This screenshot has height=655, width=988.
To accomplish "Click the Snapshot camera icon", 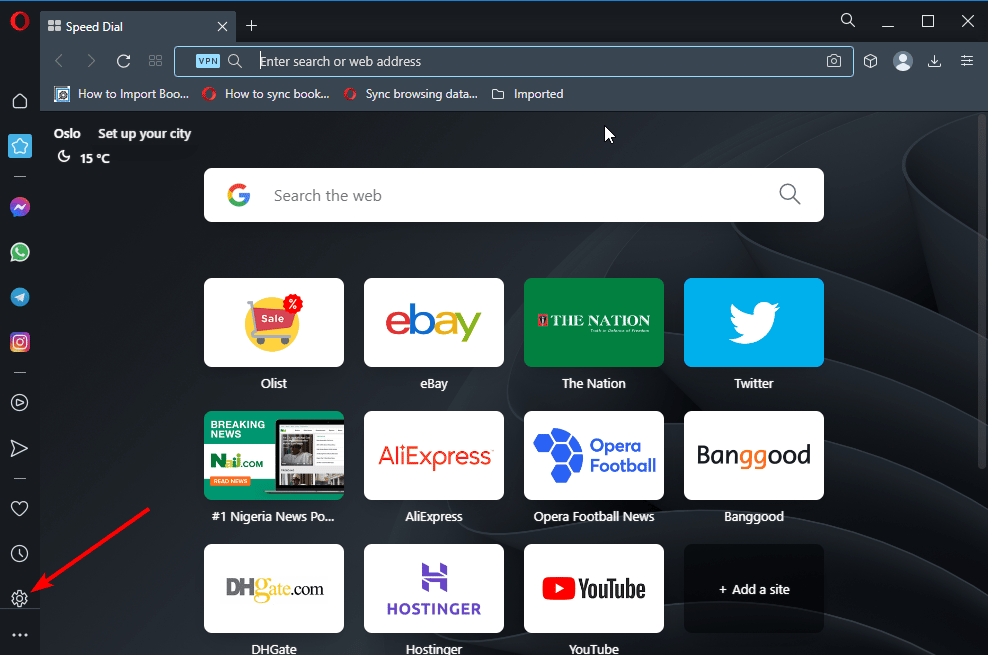I will [834, 61].
